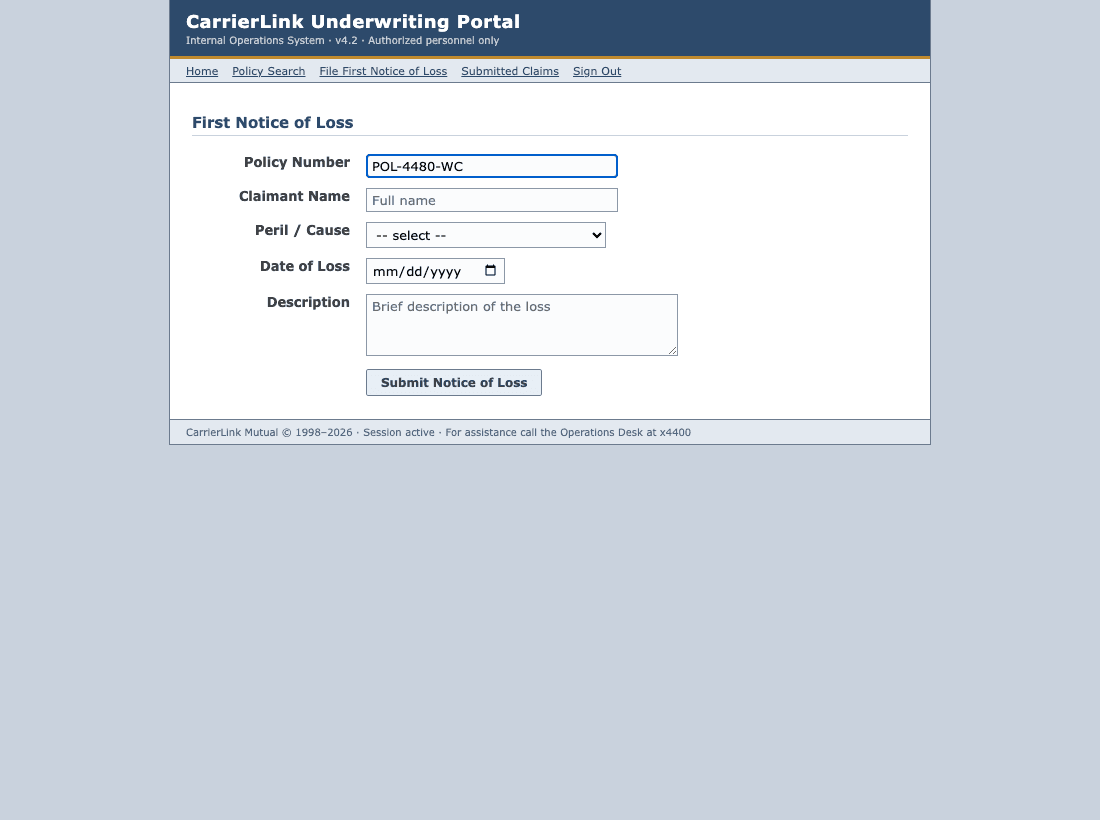Click the CarrierLink Underwriting Portal title
1100x820 pixels.
tap(353, 21)
